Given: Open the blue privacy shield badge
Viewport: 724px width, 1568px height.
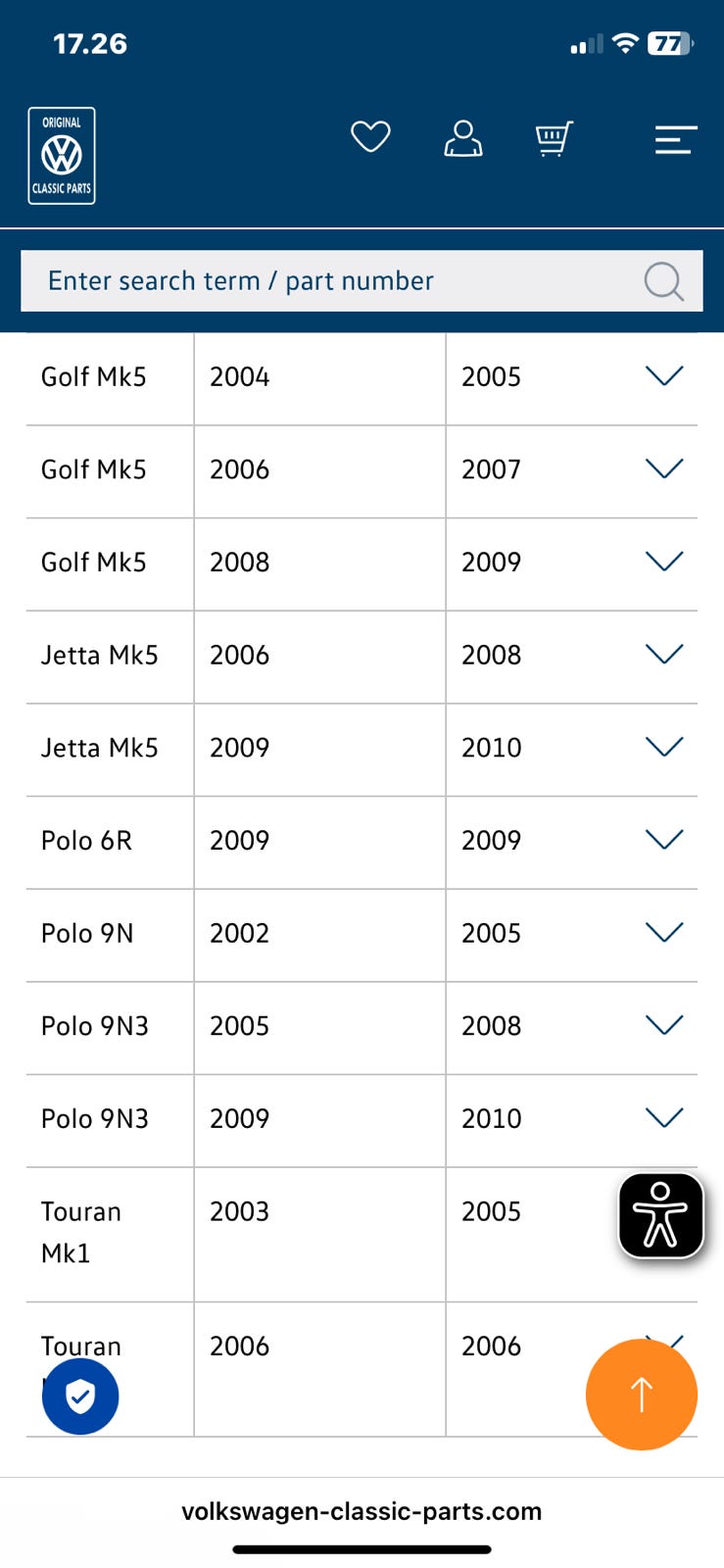Looking at the screenshot, I should coord(80,1396).
